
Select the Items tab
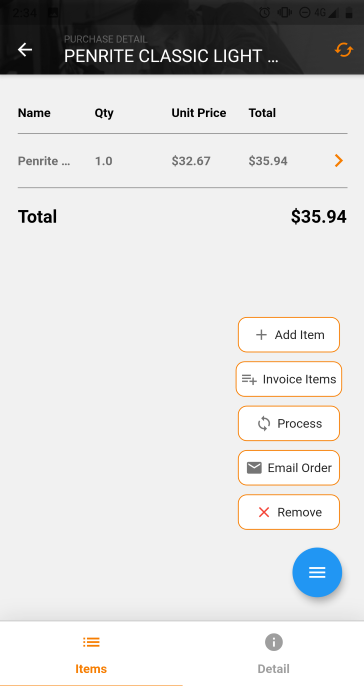coord(91,653)
